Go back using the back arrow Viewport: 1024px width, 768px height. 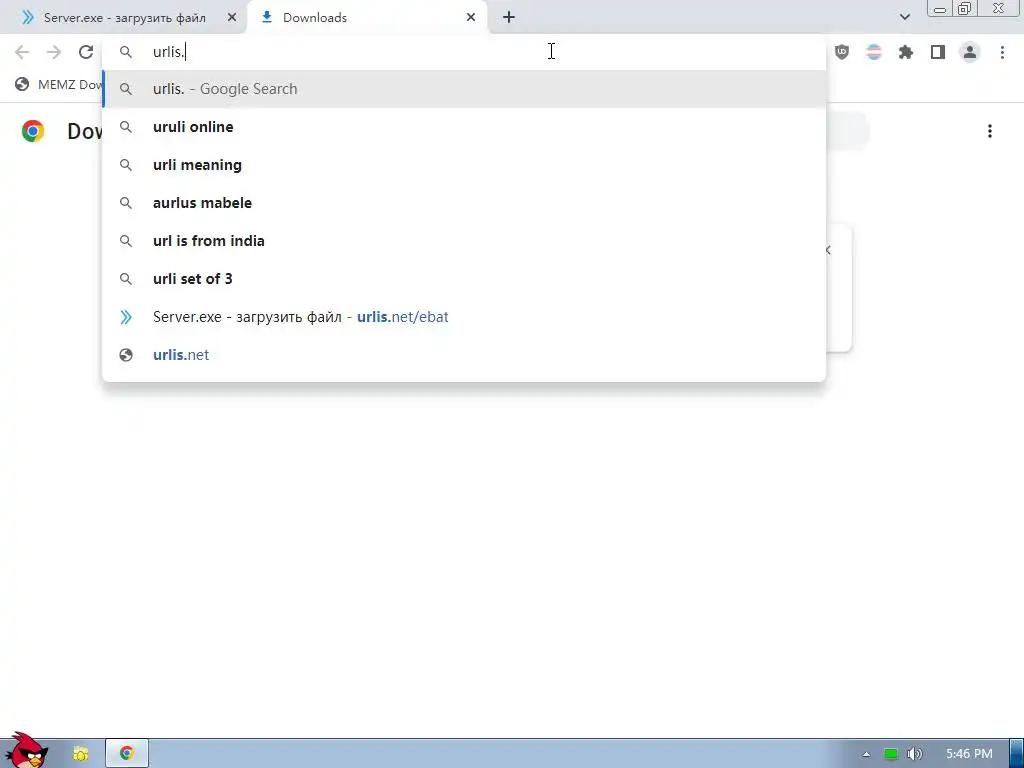click(x=22, y=52)
